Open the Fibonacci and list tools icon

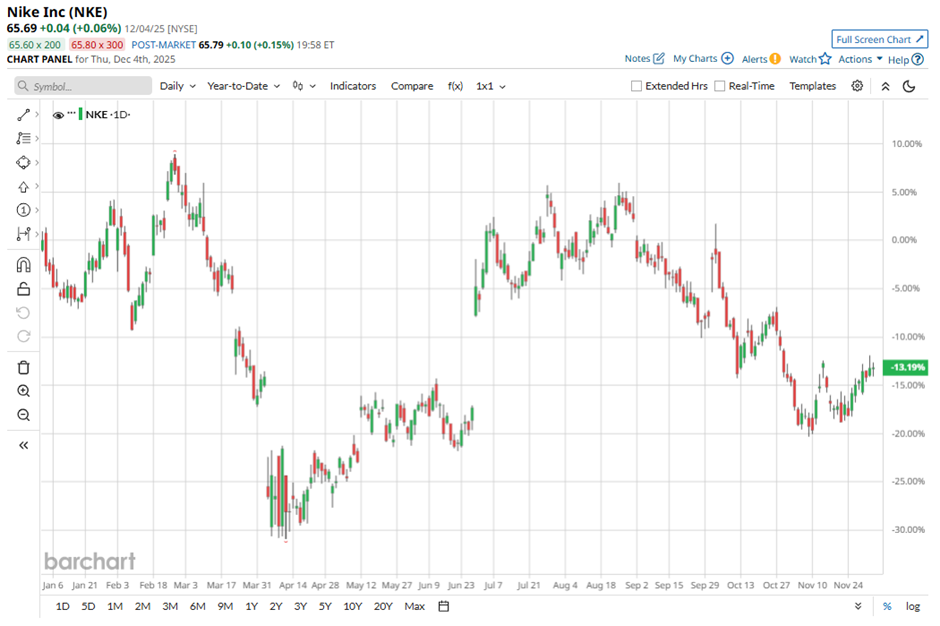[23, 139]
